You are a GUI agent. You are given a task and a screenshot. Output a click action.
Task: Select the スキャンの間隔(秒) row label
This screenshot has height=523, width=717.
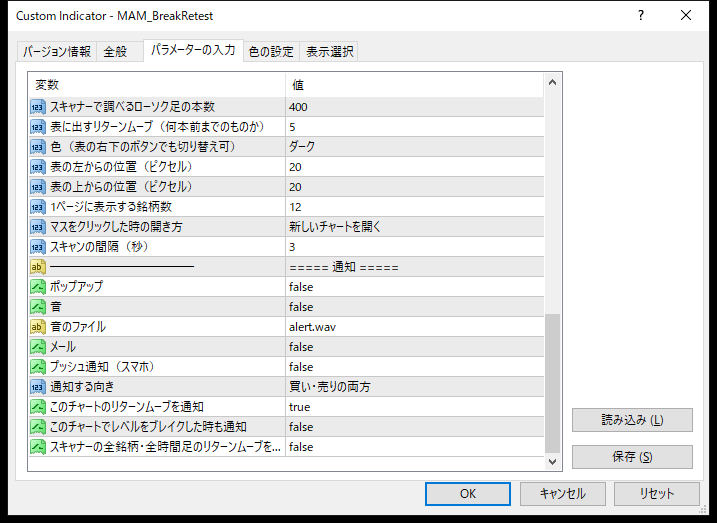(x=99, y=247)
